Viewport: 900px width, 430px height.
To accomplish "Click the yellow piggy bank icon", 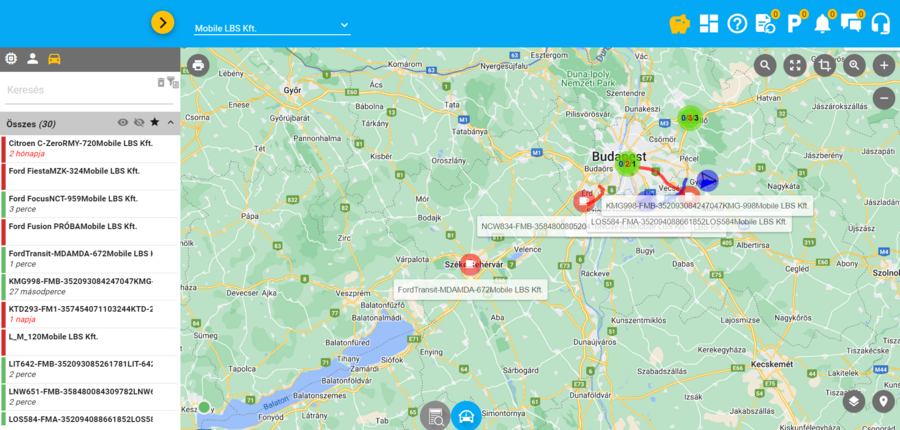I will 680,23.
